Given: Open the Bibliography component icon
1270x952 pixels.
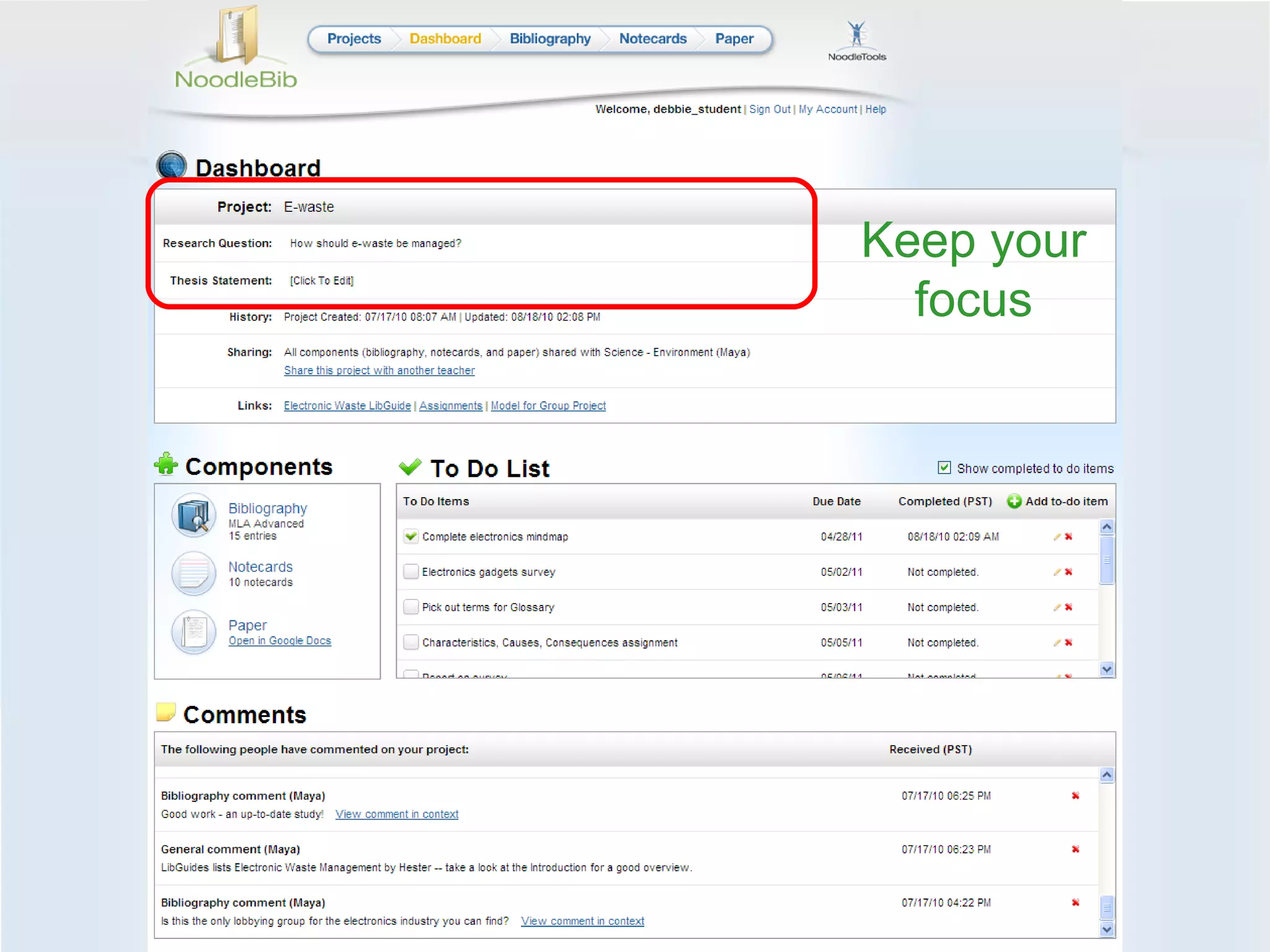Looking at the screenshot, I should tap(193, 516).
